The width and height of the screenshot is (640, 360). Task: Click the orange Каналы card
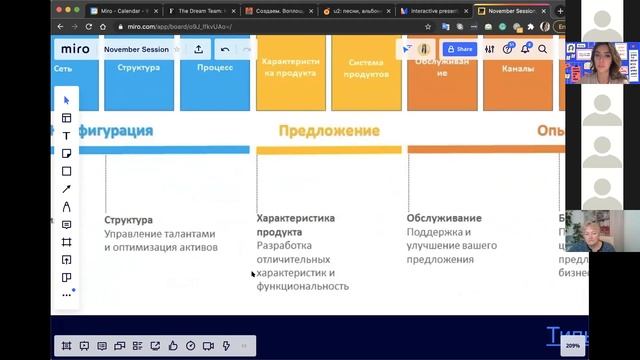[x=518, y=73]
